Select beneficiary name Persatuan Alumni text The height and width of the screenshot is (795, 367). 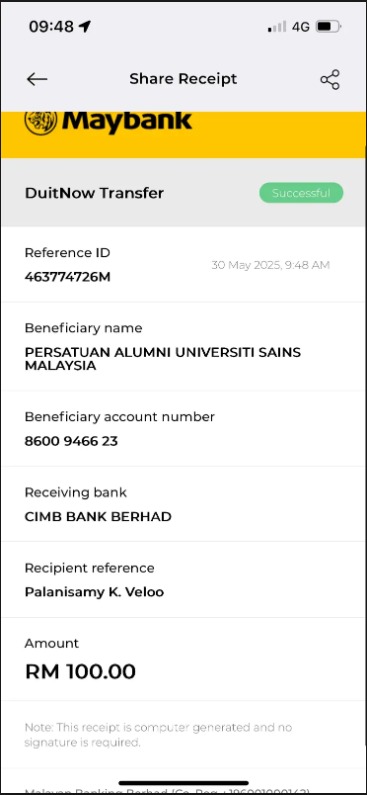click(162, 358)
